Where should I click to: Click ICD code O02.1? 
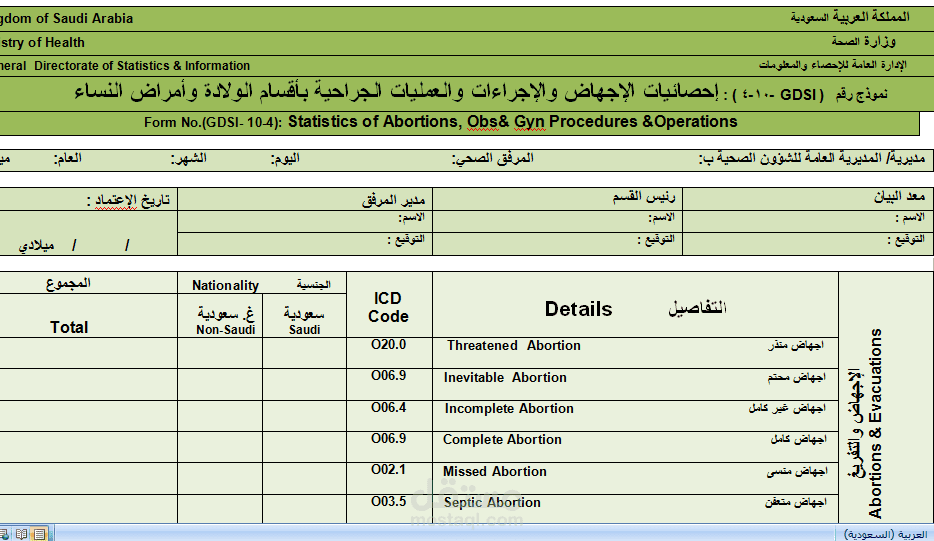pyautogui.click(x=388, y=470)
